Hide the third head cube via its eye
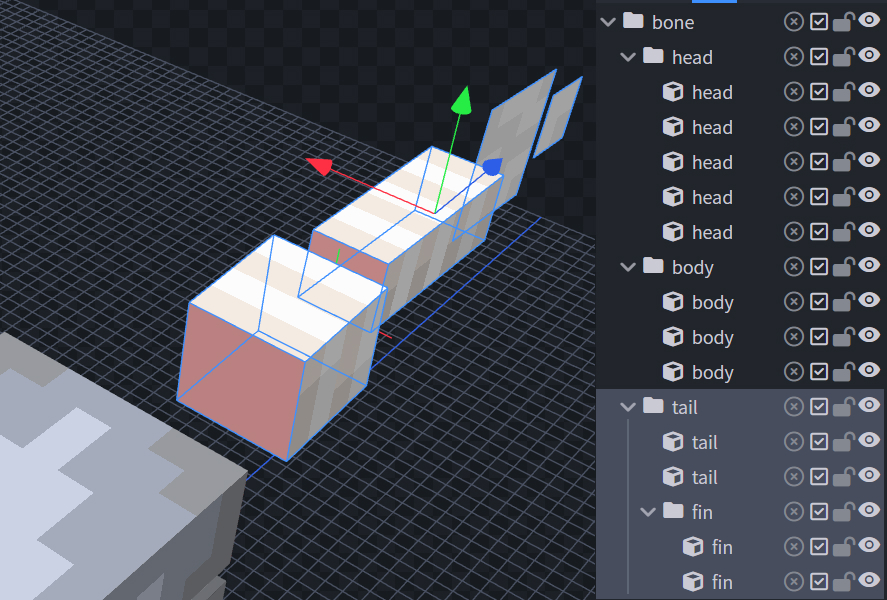 pos(869,161)
